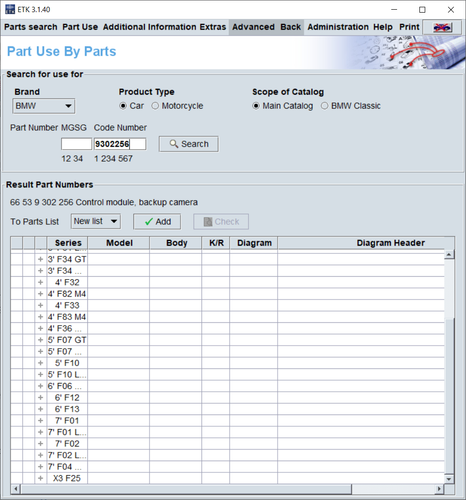Click into the Code Number field containing 9302256
This screenshot has height=500, width=466.
[x=120, y=144]
